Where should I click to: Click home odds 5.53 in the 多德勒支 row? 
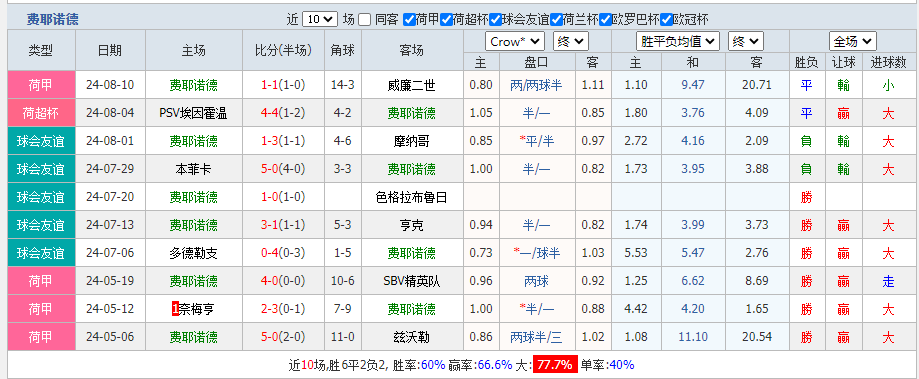[636, 253]
